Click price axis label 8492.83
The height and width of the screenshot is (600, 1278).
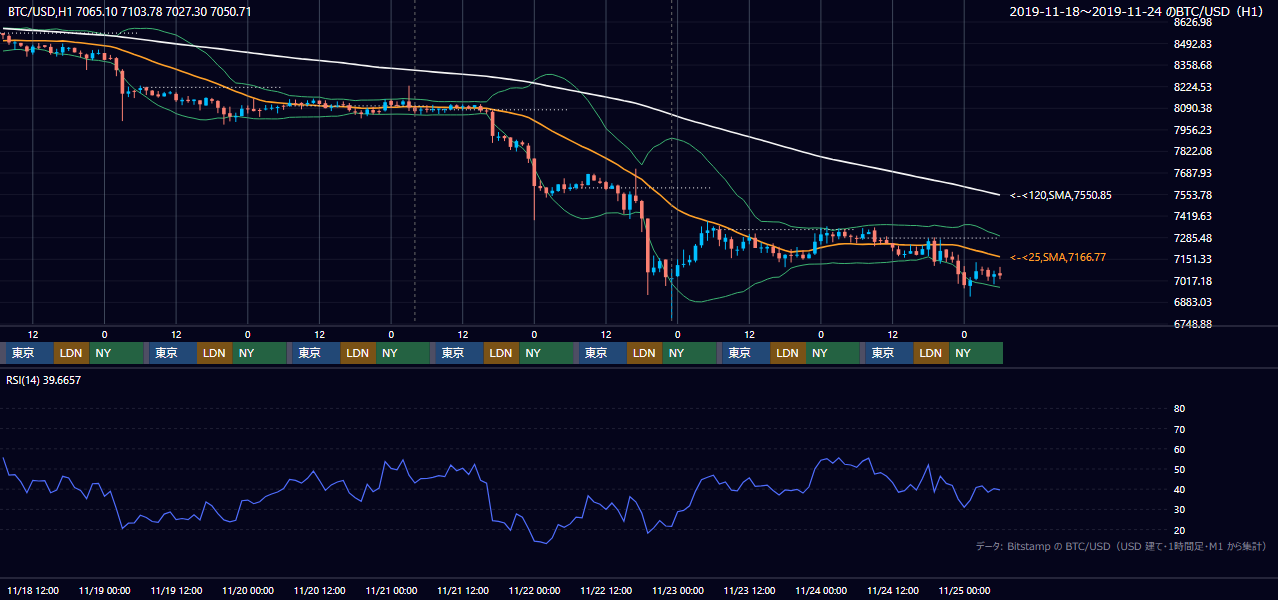(1193, 44)
